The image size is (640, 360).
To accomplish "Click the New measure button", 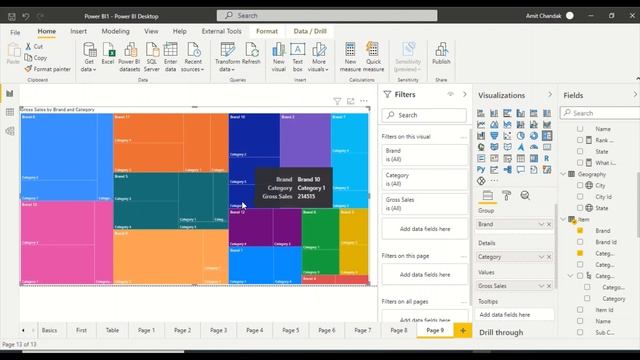I will click(x=350, y=57).
